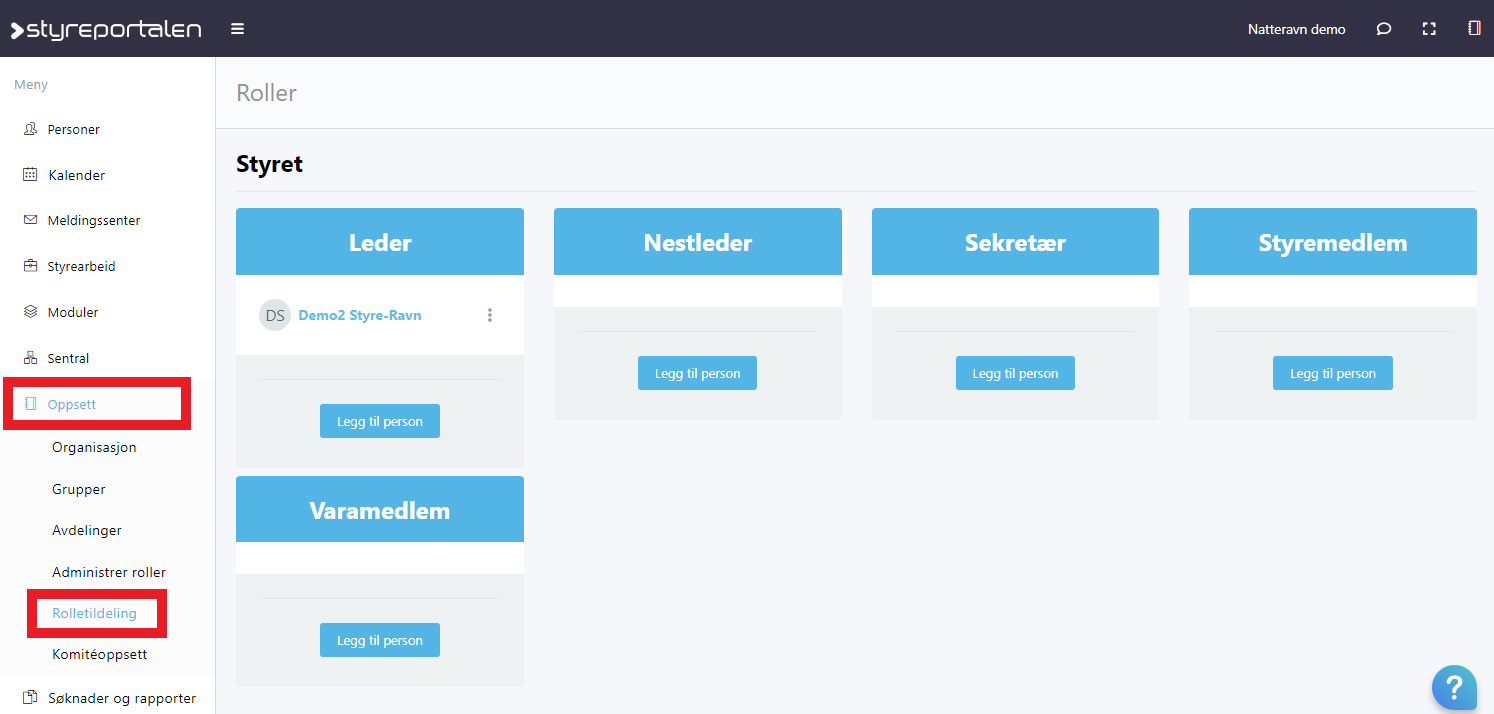Toggle the hamburger menu icon
The width and height of the screenshot is (1494, 714).
(237, 29)
